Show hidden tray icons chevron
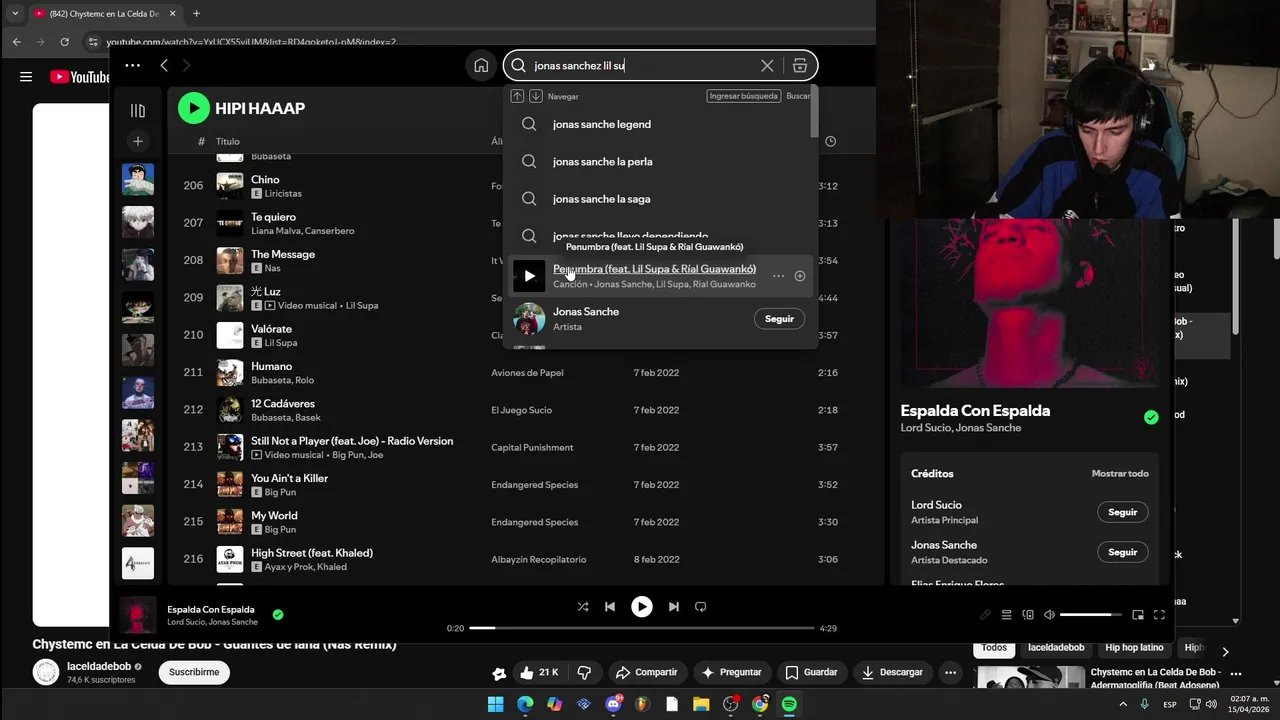This screenshot has height=720, width=1280. pyautogui.click(x=1122, y=704)
